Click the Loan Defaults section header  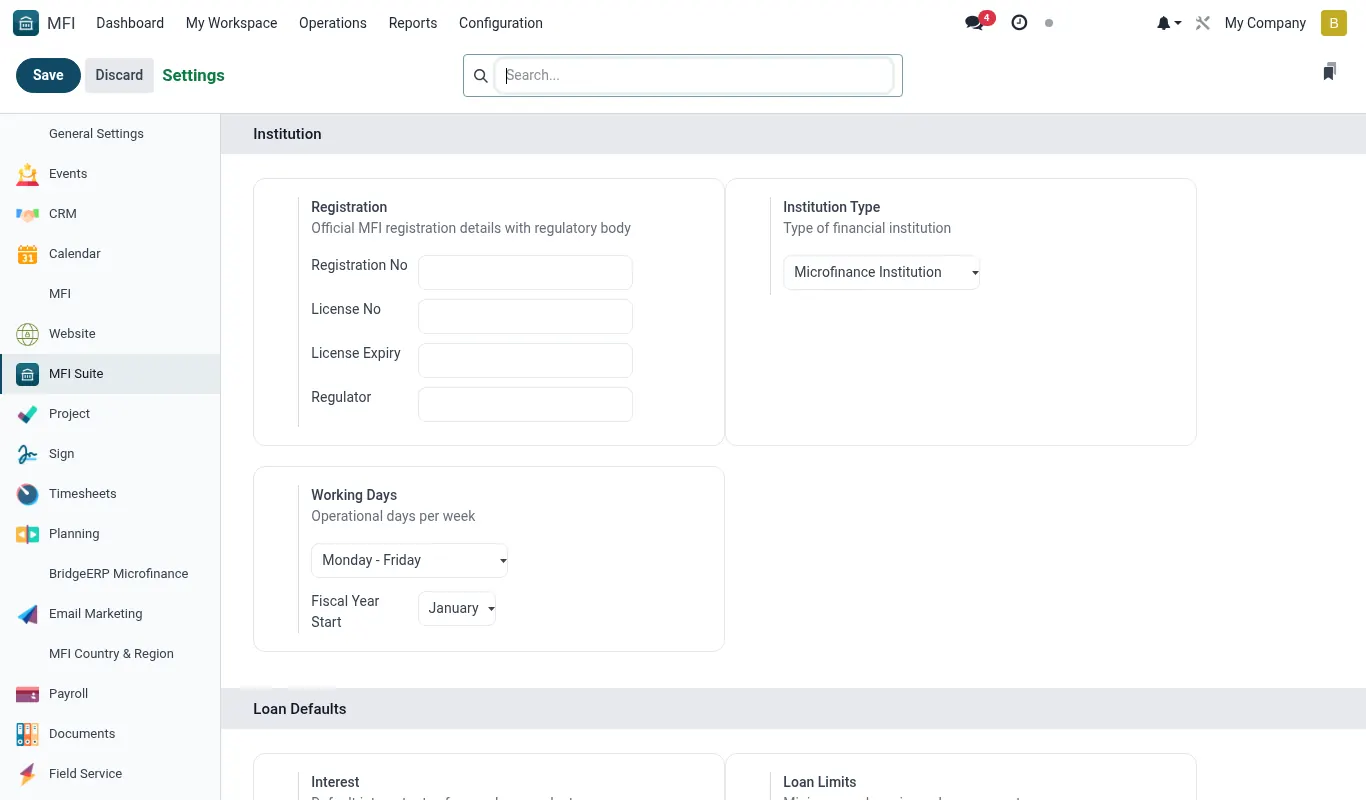(x=299, y=709)
